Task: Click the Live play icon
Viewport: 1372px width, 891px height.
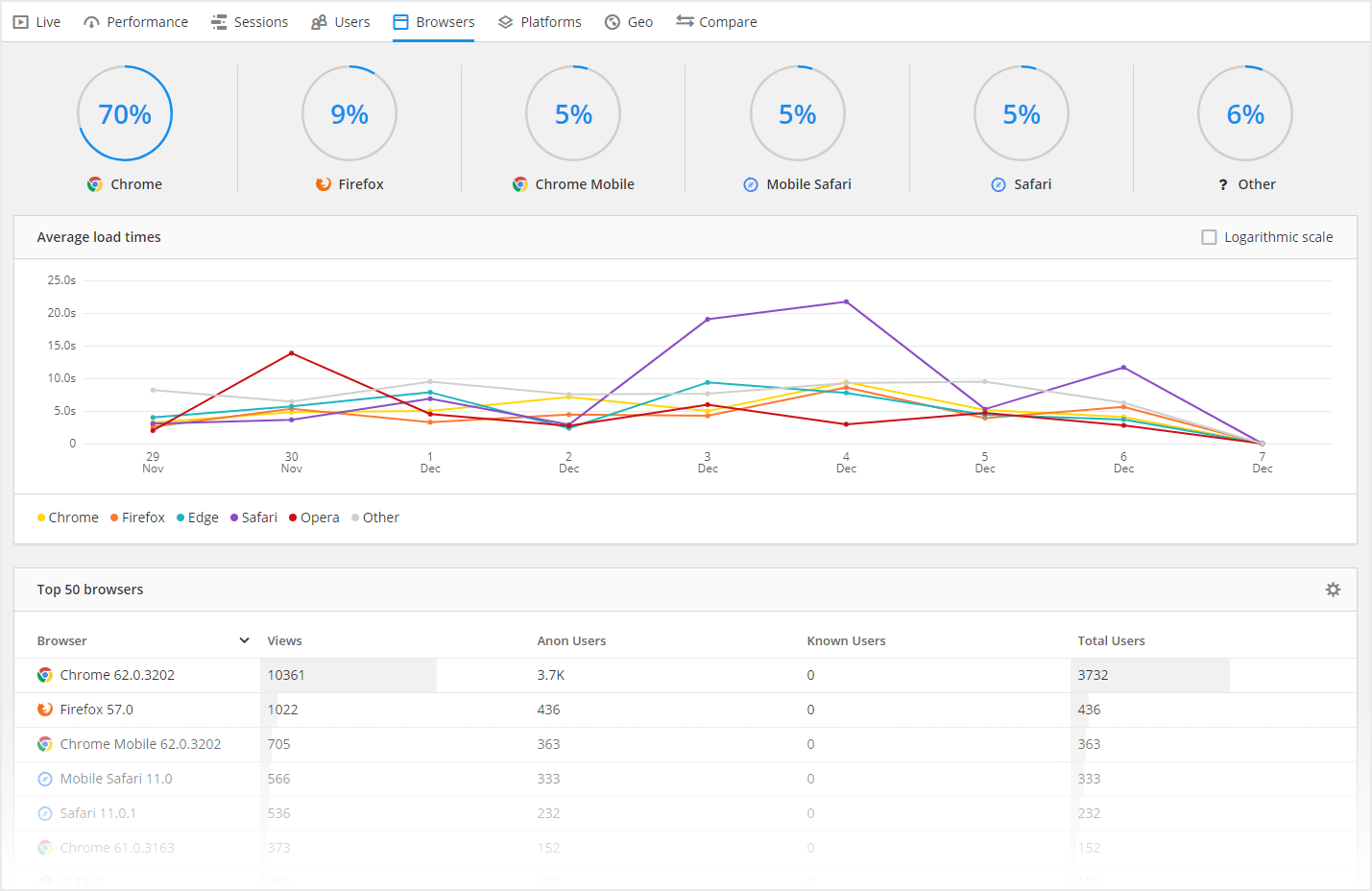Action: coord(20,22)
